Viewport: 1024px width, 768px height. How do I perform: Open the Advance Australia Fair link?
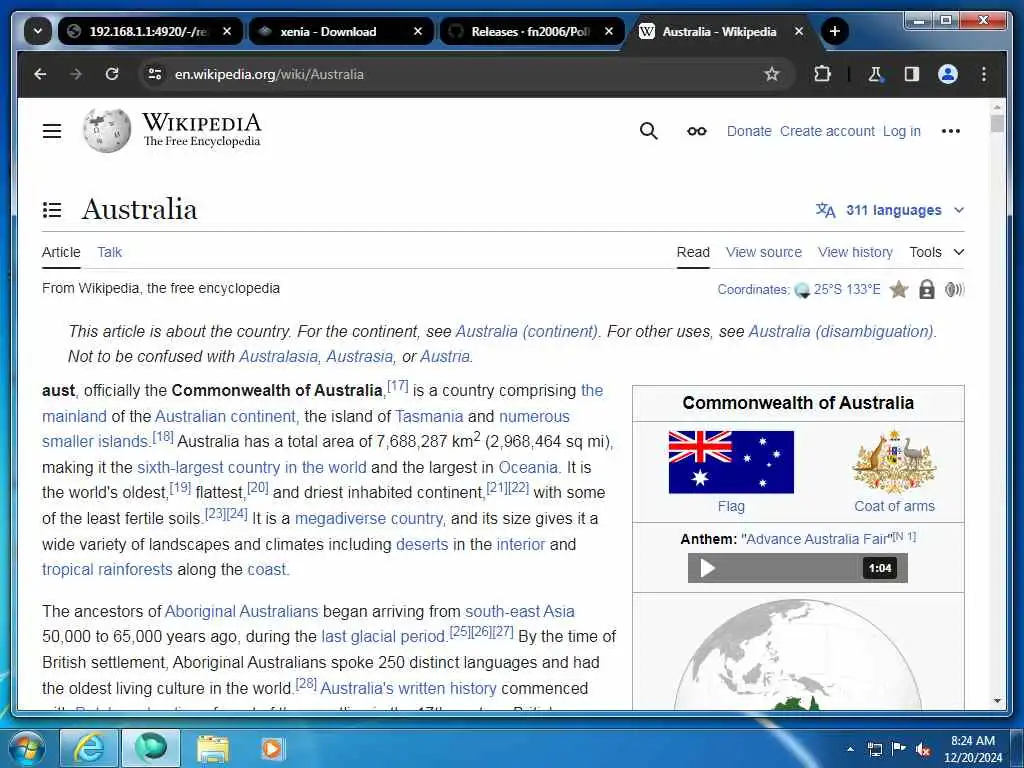click(x=817, y=539)
